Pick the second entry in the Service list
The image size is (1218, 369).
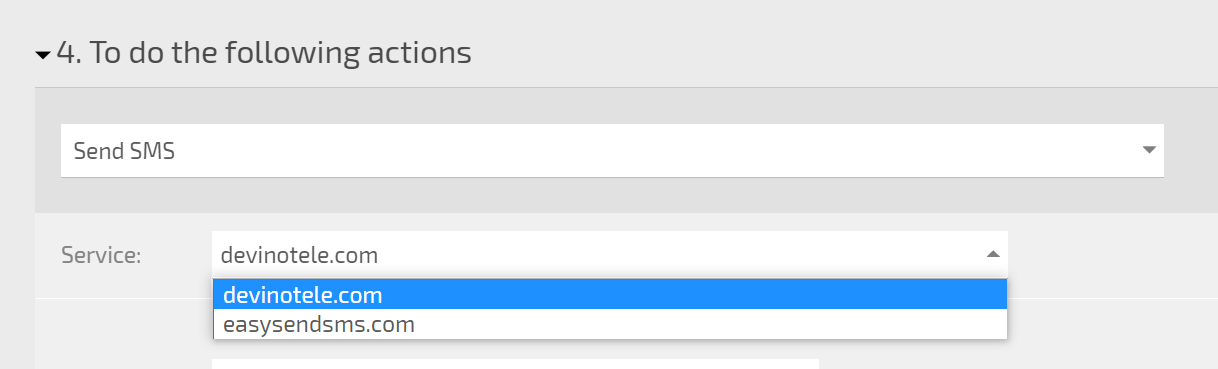click(609, 325)
